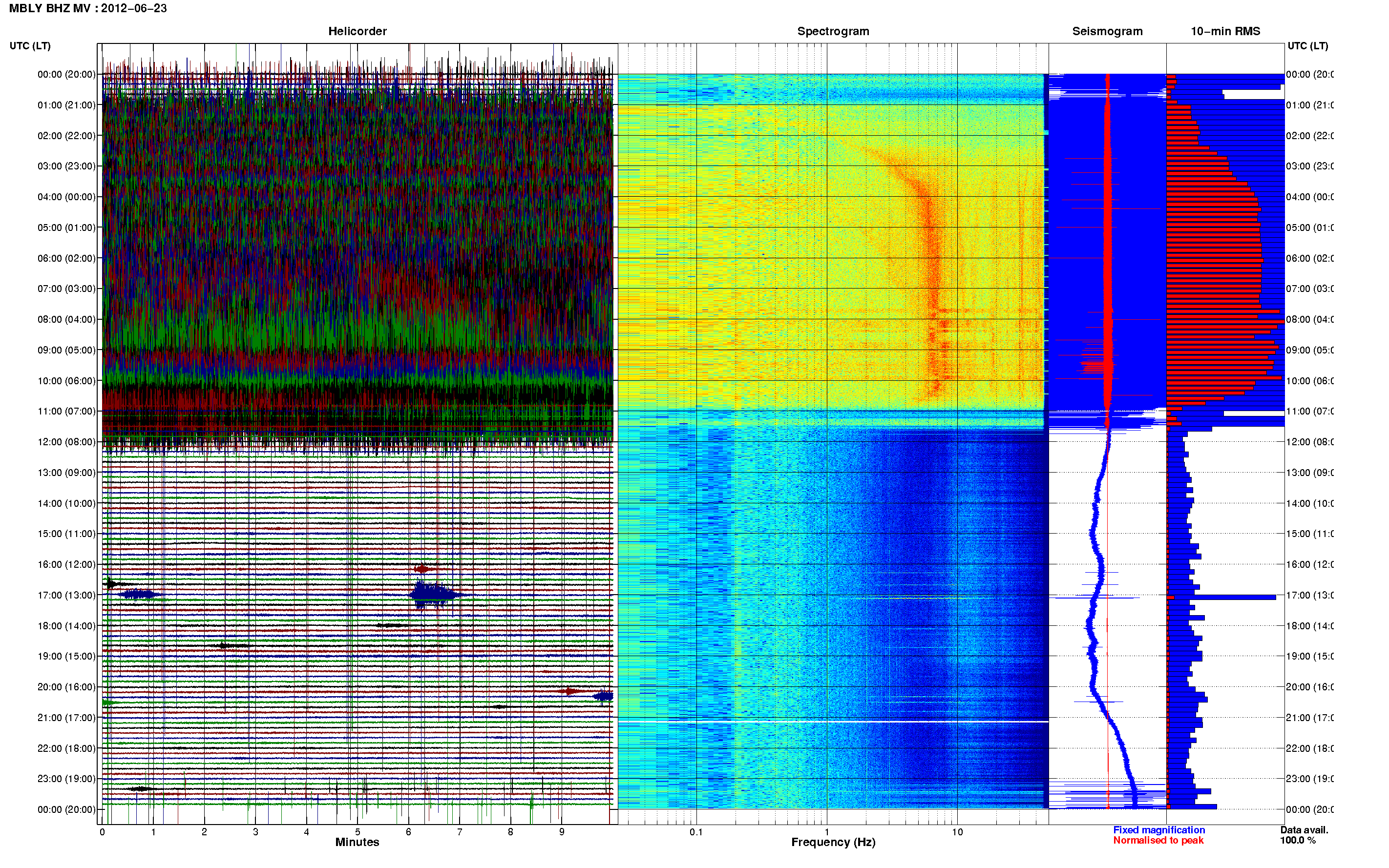Click the Minutes axis title under the Helicorder
Image resolution: width=1389 pixels, height=868 pixels.
pos(357,842)
